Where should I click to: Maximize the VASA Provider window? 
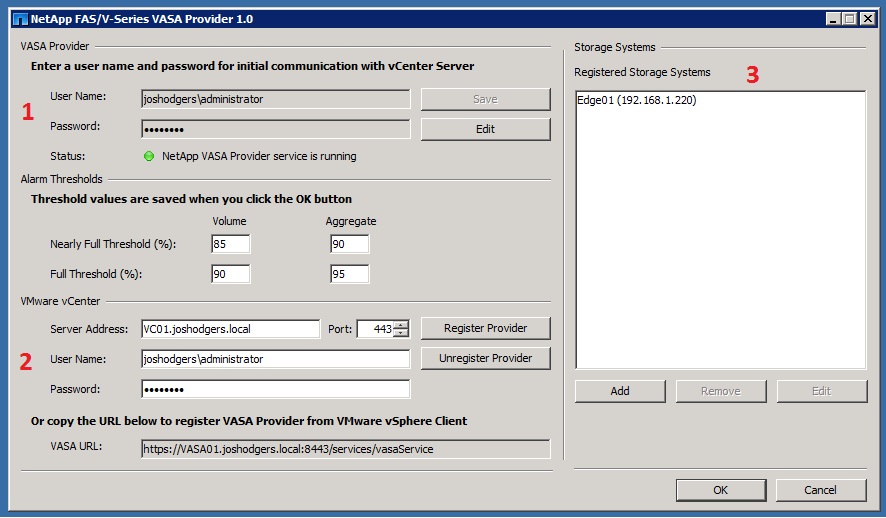[850, 19]
